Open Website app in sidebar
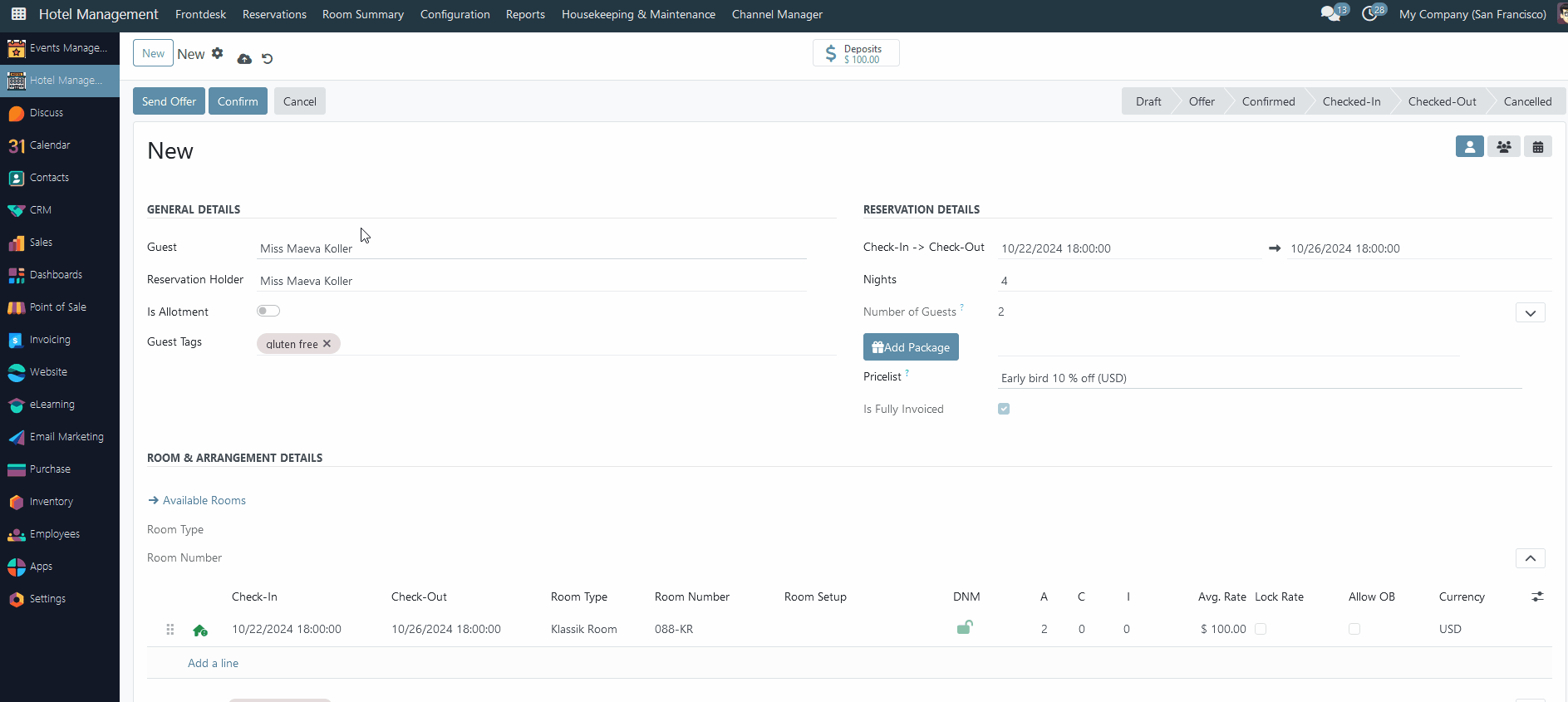The image size is (1568, 702). click(x=59, y=372)
